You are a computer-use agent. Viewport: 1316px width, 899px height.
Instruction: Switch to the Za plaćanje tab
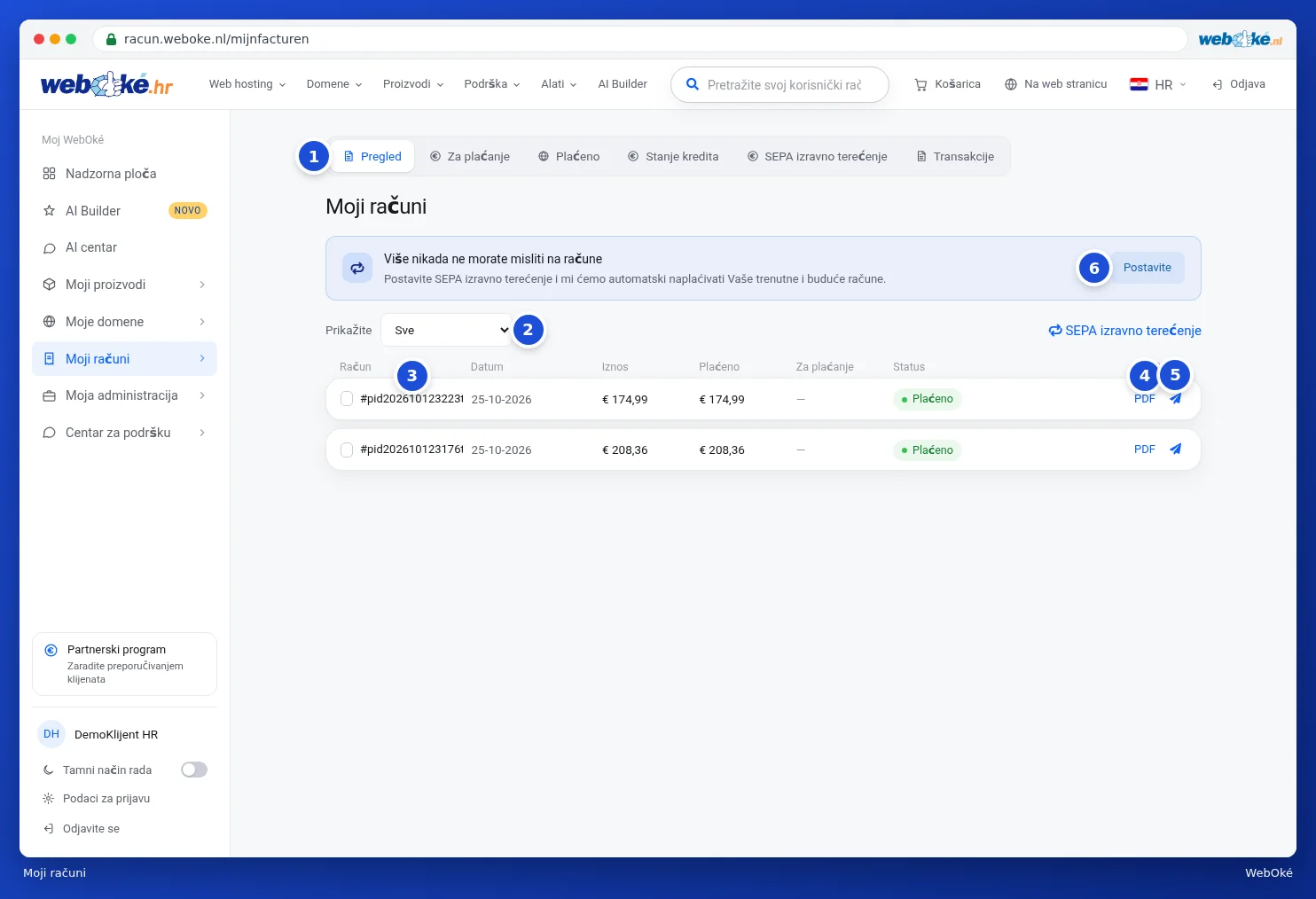pos(470,156)
